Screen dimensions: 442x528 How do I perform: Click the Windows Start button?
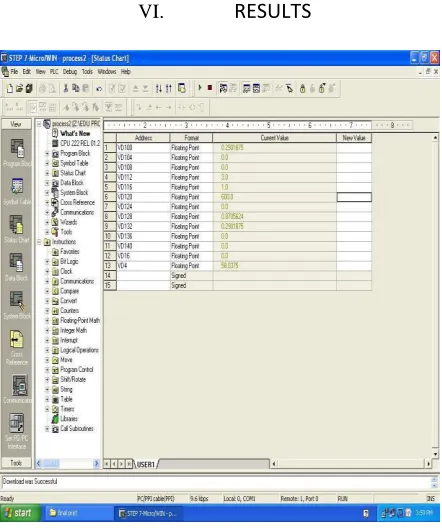point(20,513)
